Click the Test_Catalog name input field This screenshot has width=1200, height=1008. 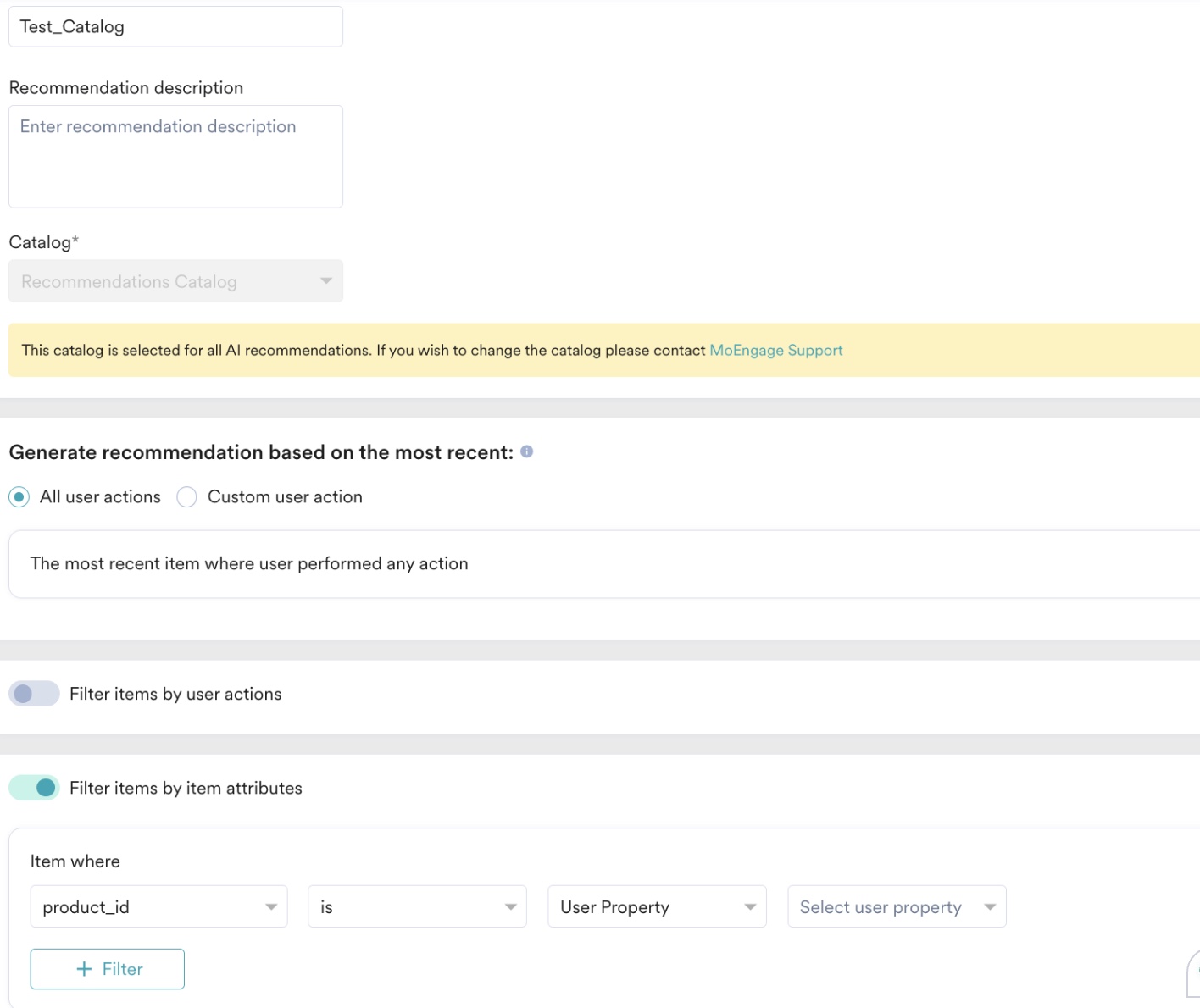[x=175, y=26]
